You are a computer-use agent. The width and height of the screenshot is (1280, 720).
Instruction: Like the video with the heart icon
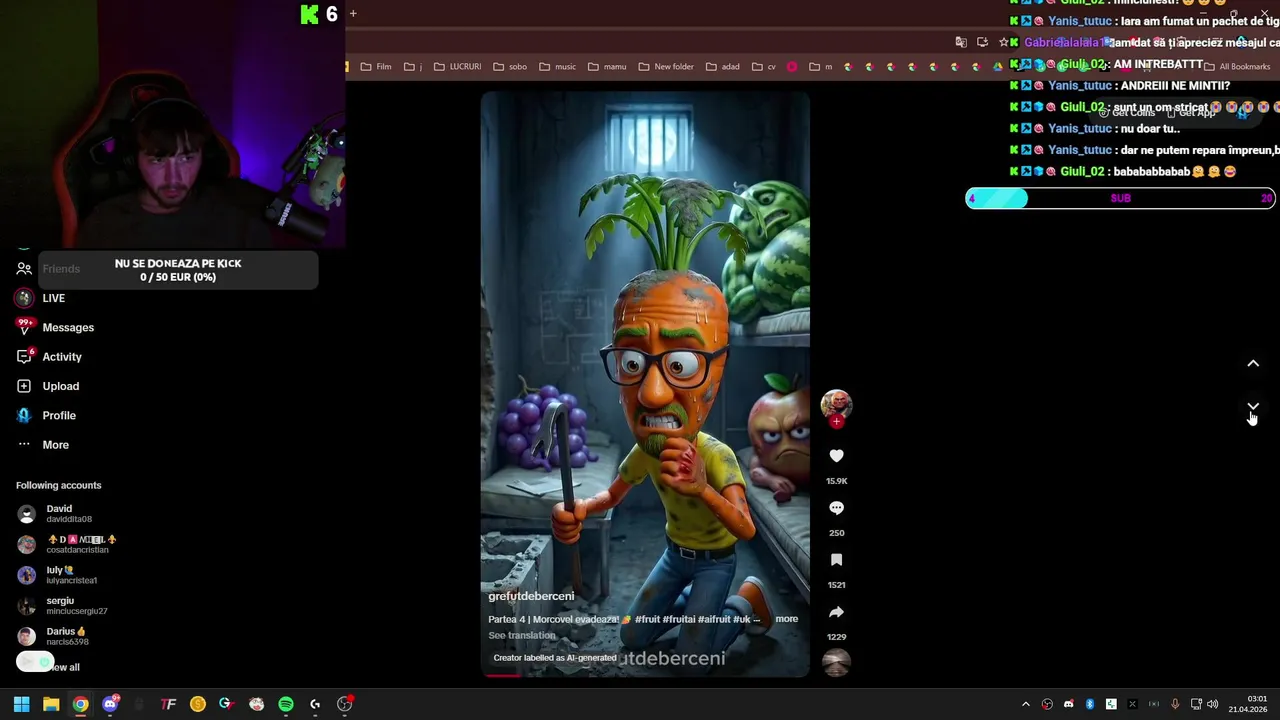[x=836, y=456]
